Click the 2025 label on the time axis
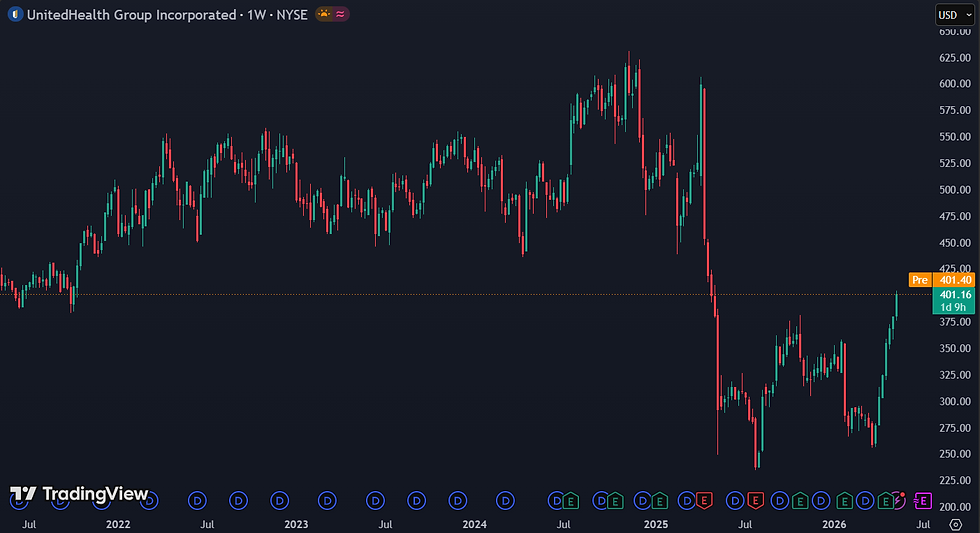The image size is (980, 533). (656, 524)
